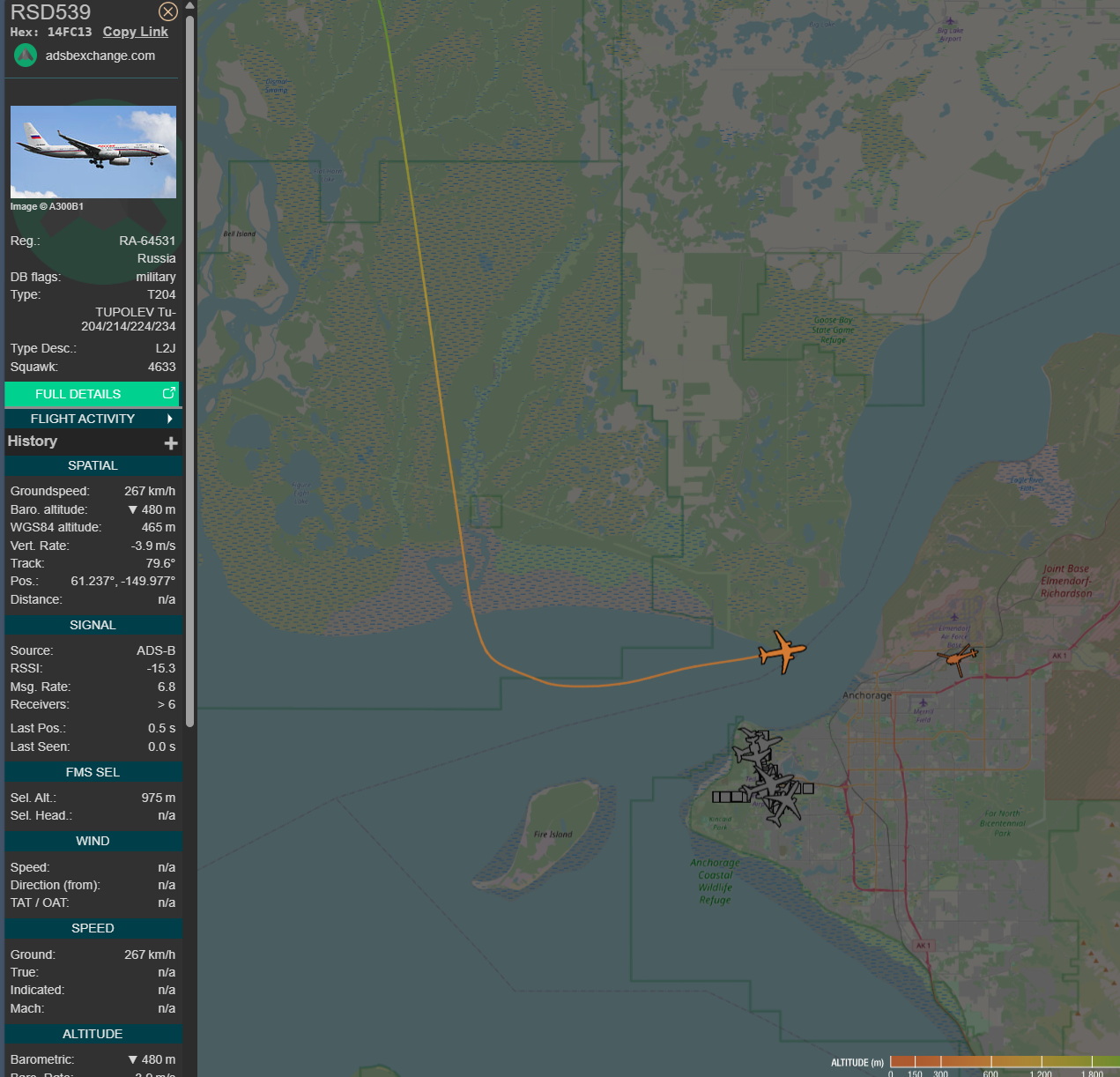Click the ALTITUDE section header

coord(93,1034)
